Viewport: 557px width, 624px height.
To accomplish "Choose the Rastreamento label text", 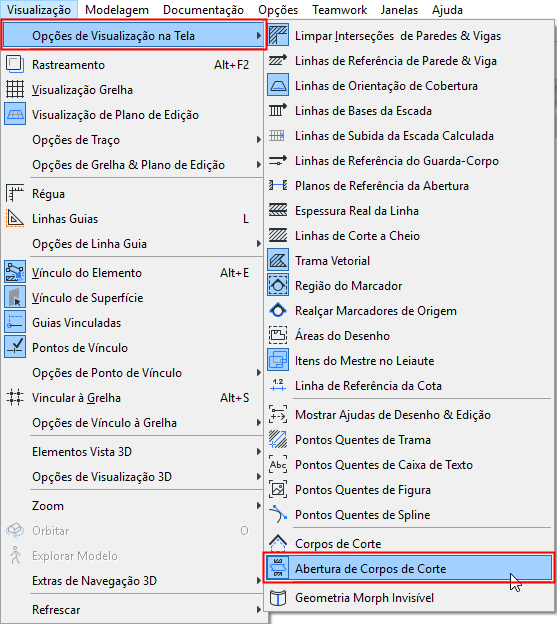I will [x=68, y=65].
